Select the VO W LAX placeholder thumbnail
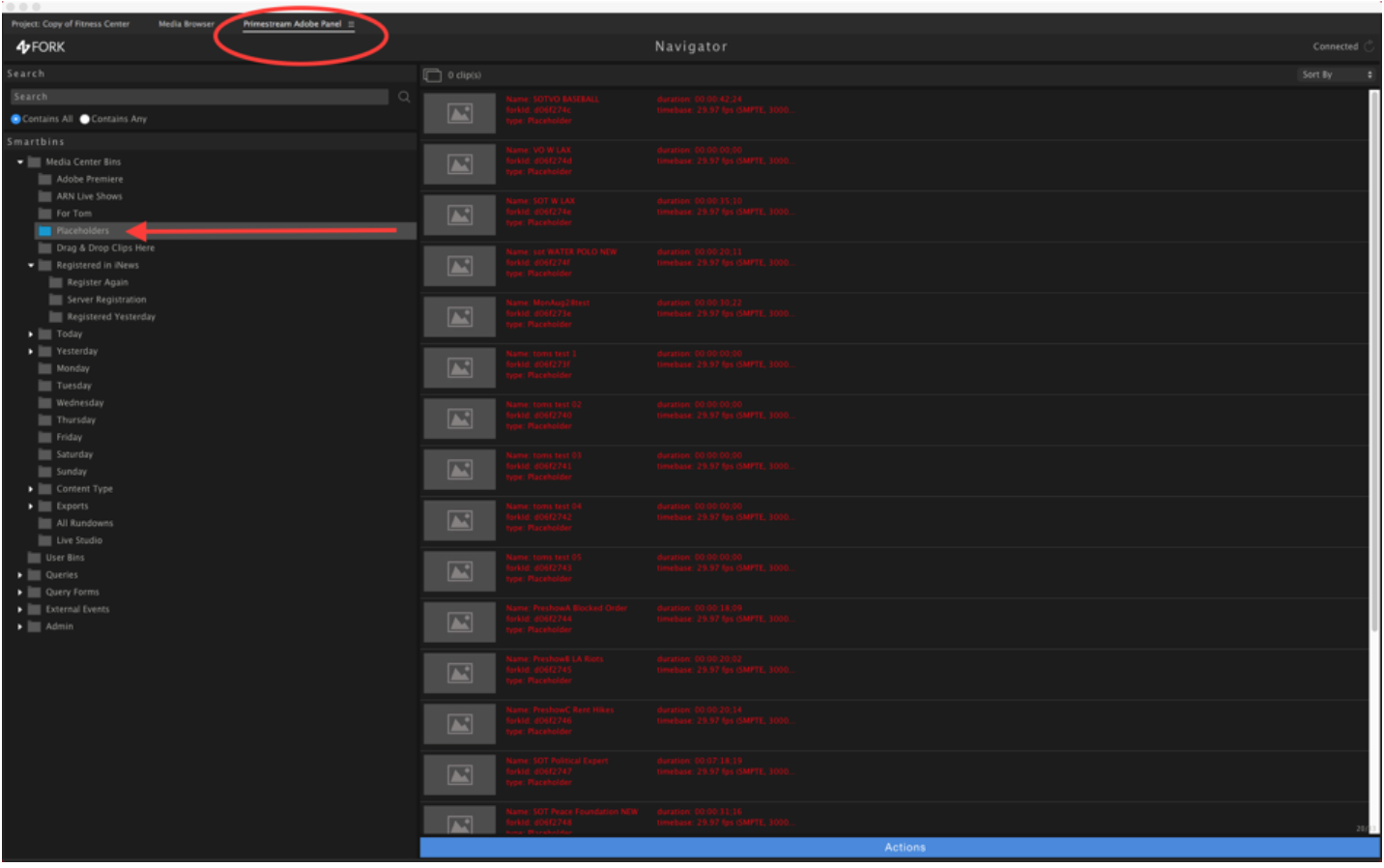 click(460, 164)
